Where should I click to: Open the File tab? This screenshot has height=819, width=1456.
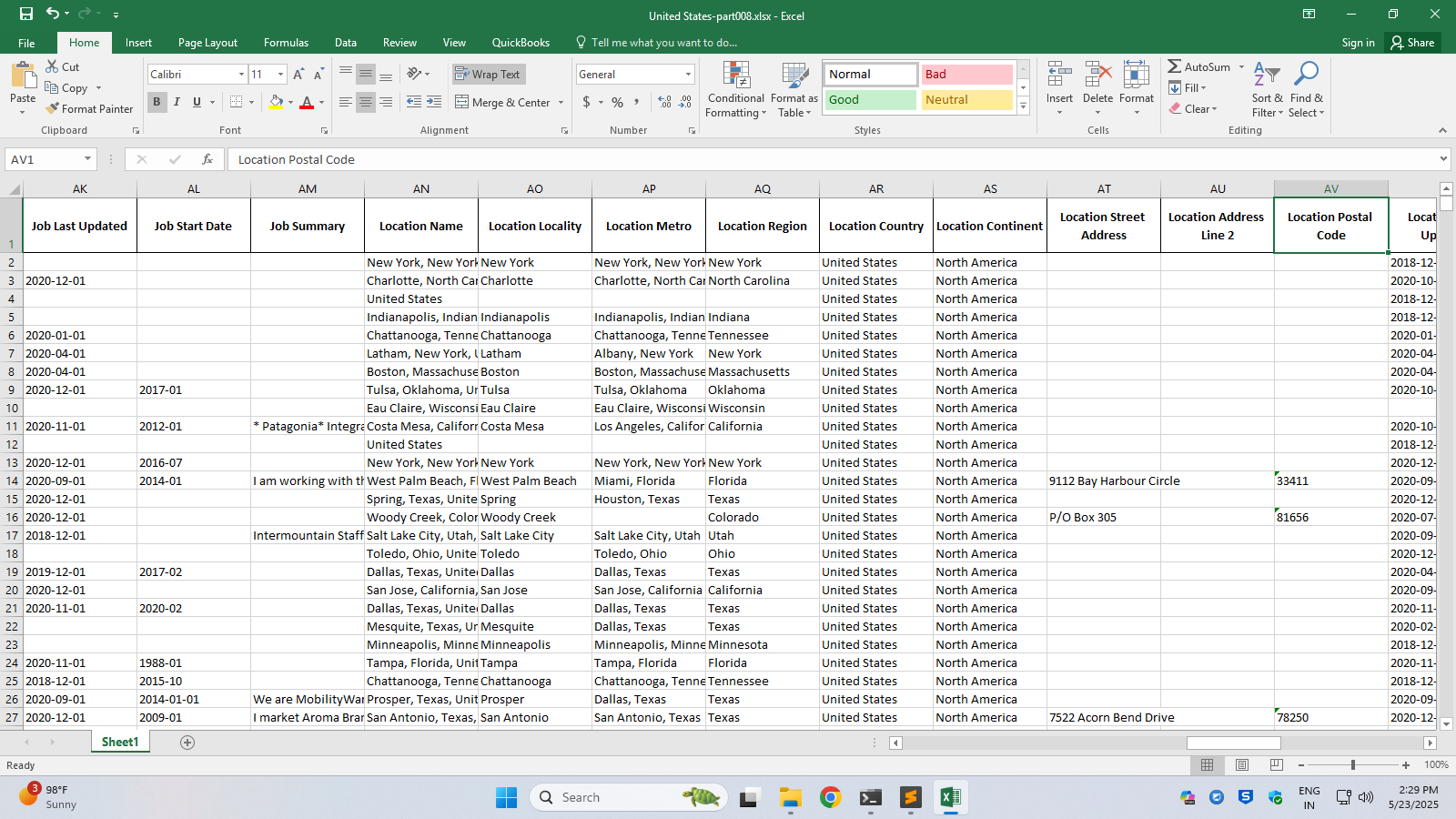point(27,43)
